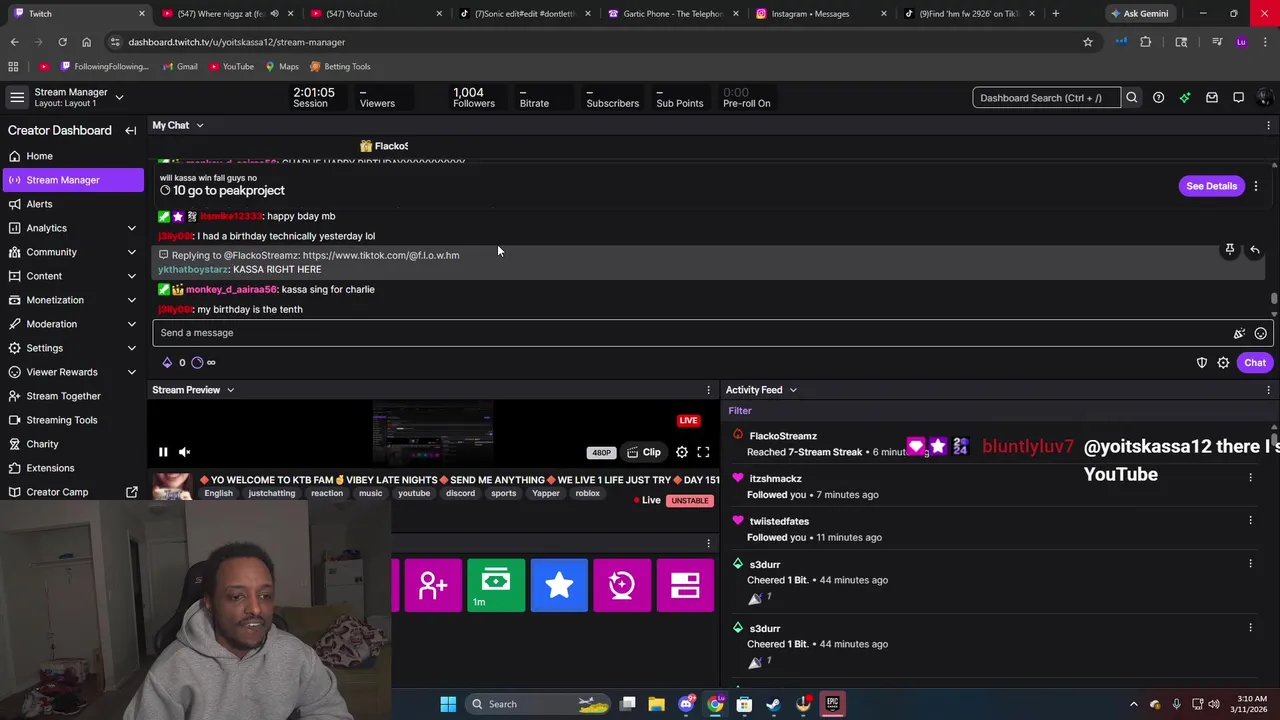Open Streaming Tools in sidebar
The image size is (1280, 720).
72,420
